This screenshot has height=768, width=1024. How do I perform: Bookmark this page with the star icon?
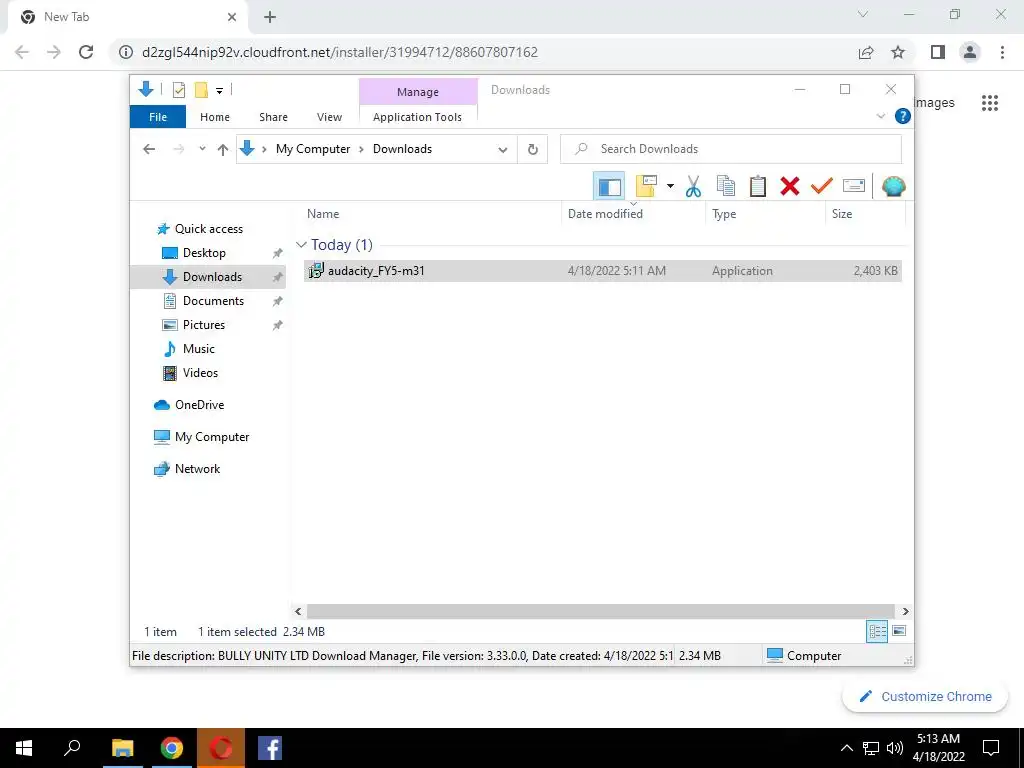coord(898,52)
